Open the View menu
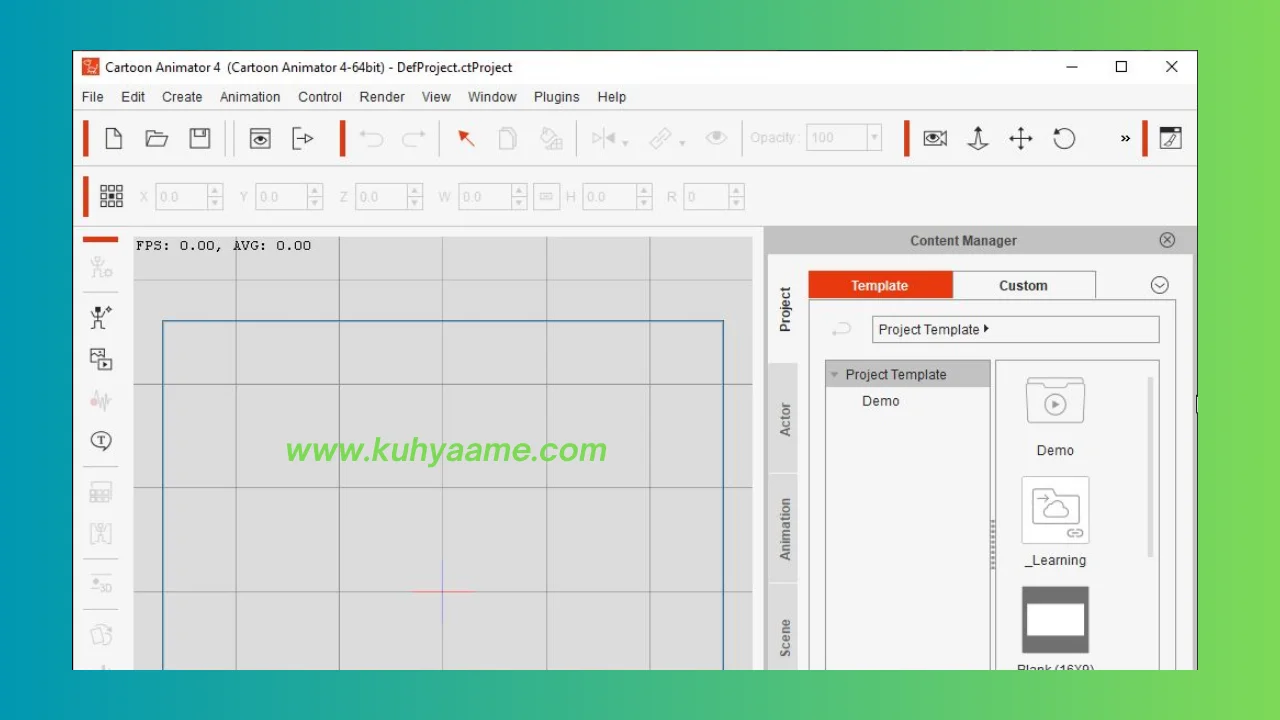 (x=436, y=97)
